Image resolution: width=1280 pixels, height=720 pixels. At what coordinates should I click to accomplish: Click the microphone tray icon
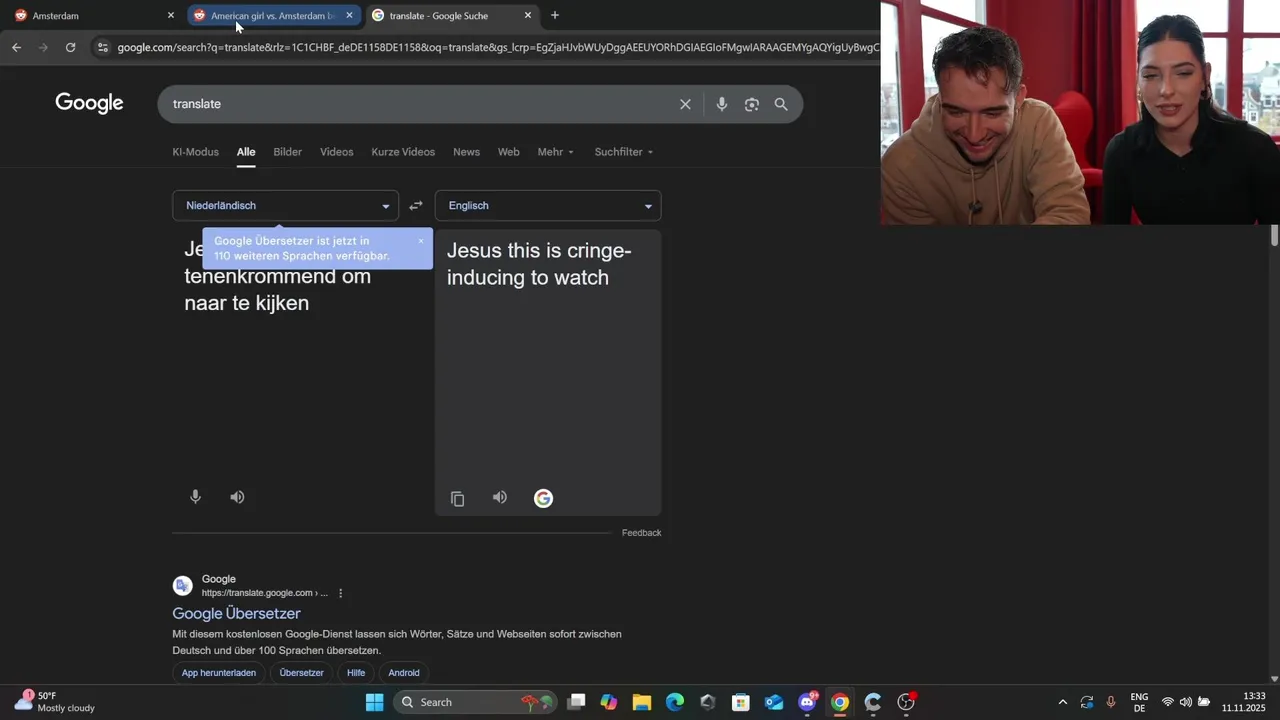click(x=1111, y=702)
